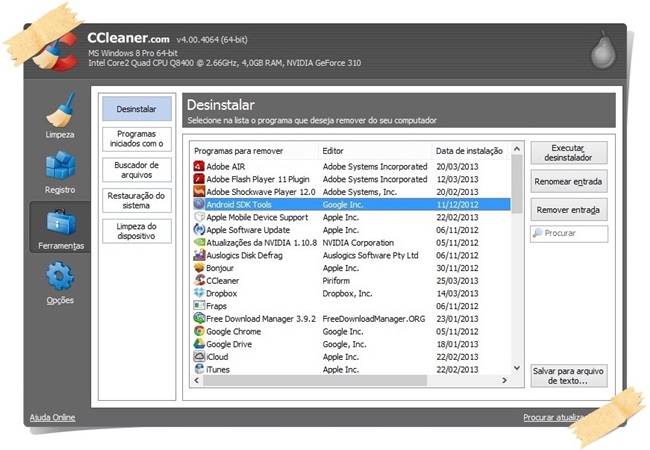Click the Dropbox icon
The width and height of the screenshot is (650, 450).
(199, 293)
